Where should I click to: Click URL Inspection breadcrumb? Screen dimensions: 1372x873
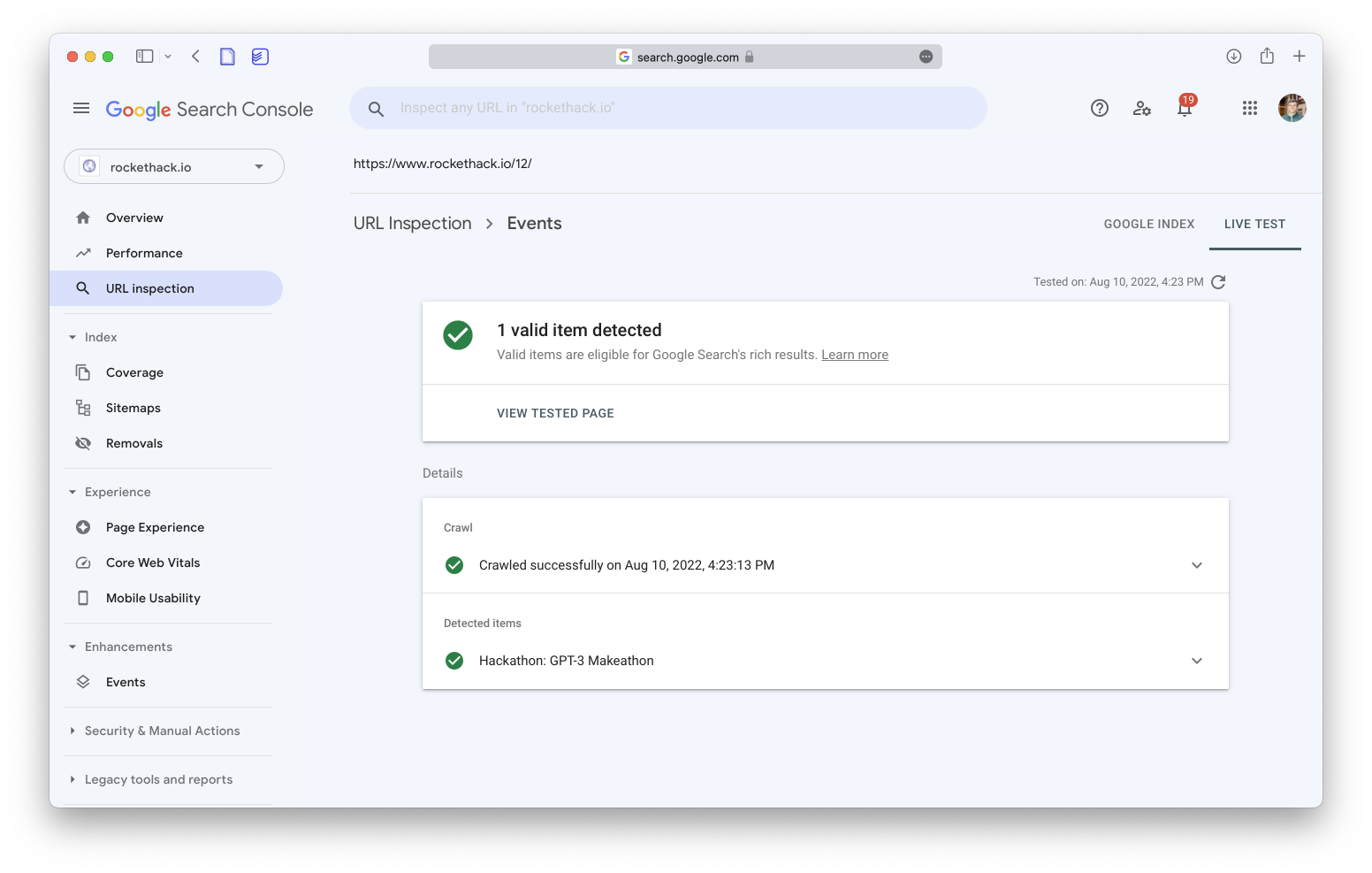pyautogui.click(x=413, y=224)
